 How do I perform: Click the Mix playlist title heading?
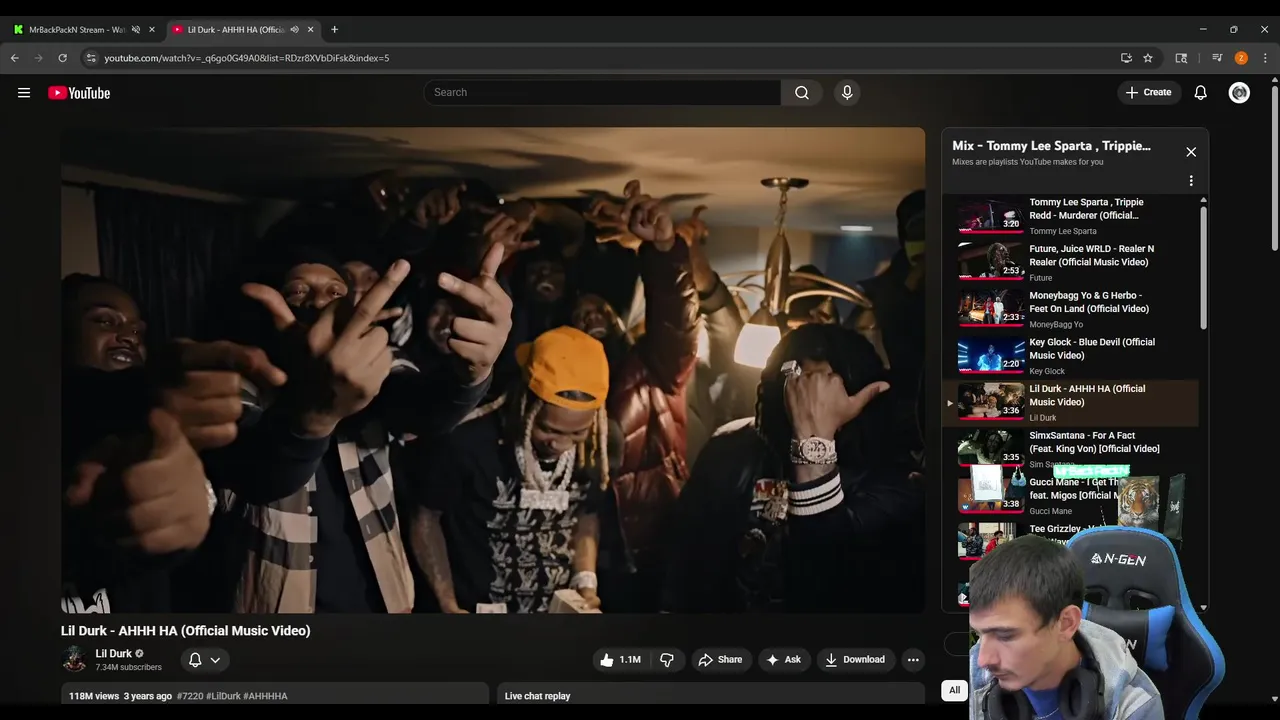click(x=1051, y=146)
